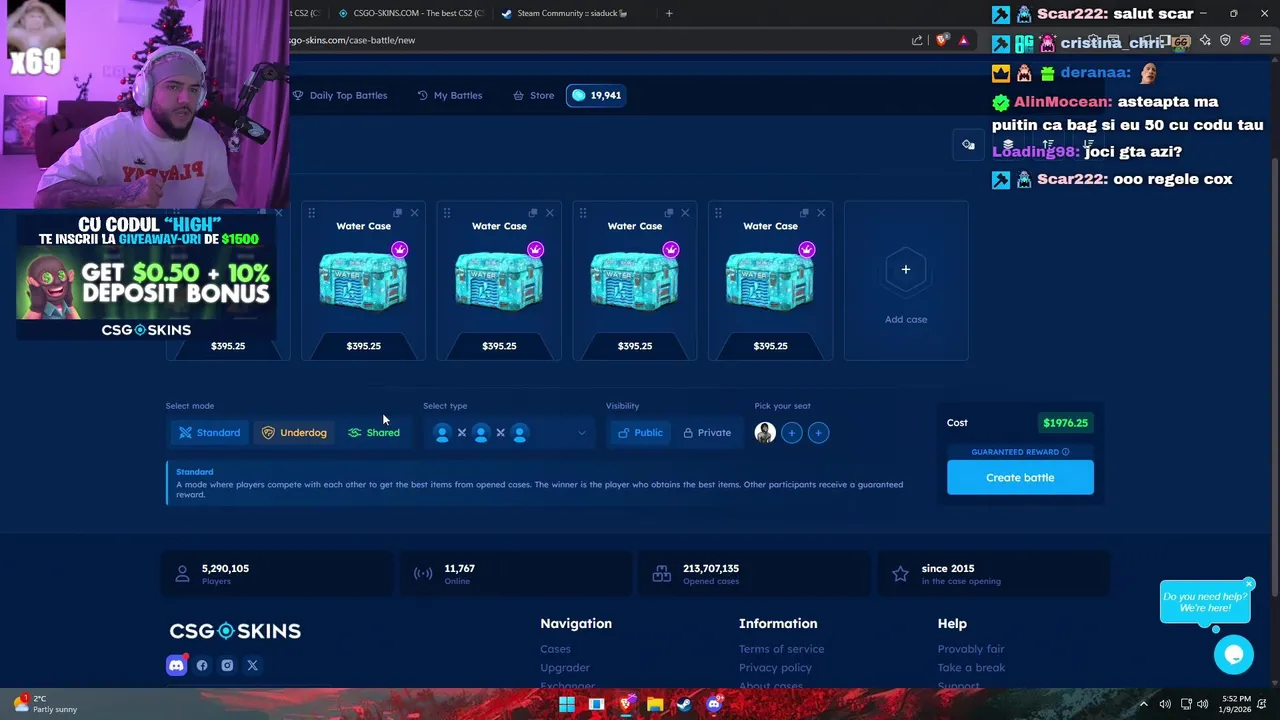Set visibility to Private
The width and height of the screenshot is (1280, 720).
pos(707,433)
